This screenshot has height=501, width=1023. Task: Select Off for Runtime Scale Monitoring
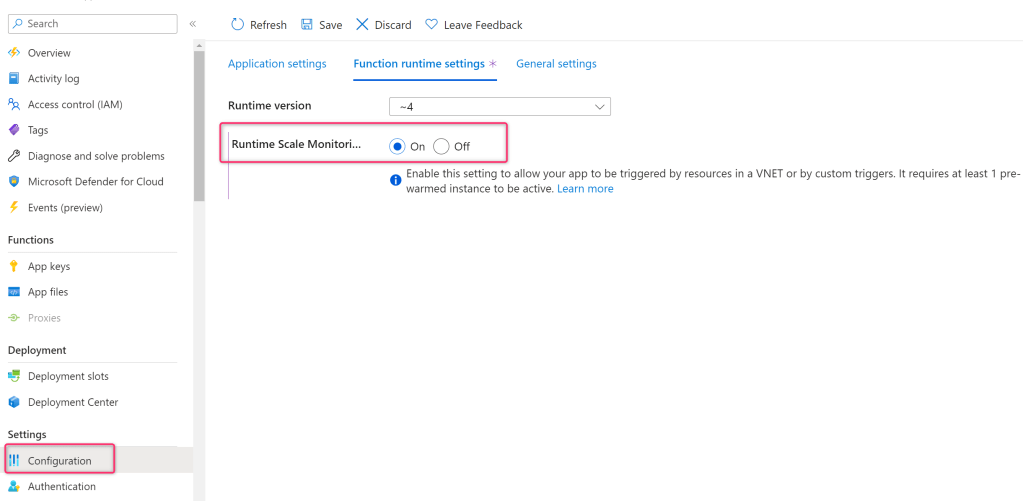coord(441,146)
